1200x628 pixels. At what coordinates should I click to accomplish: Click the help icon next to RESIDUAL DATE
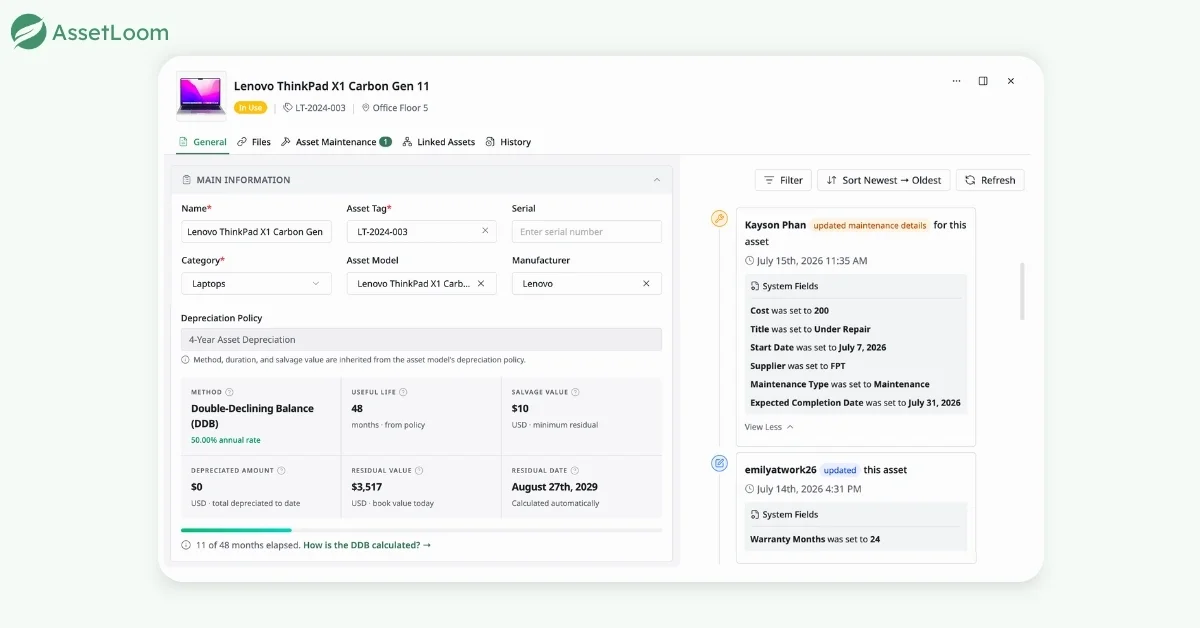click(574, 470)
